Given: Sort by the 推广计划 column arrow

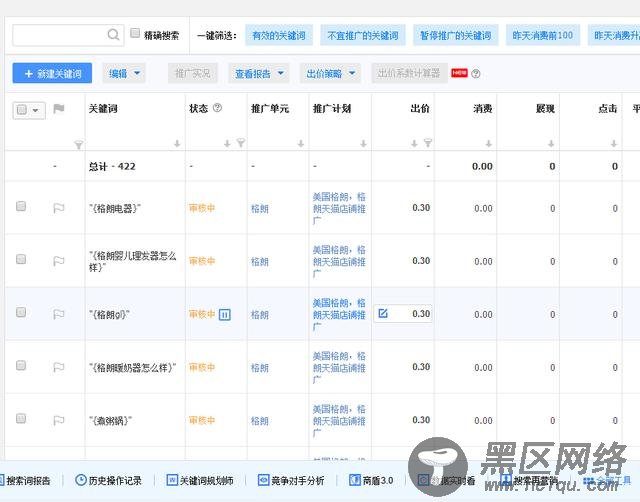Looking at the screenshot, I should pyautogui.click(x=363, y=144).
